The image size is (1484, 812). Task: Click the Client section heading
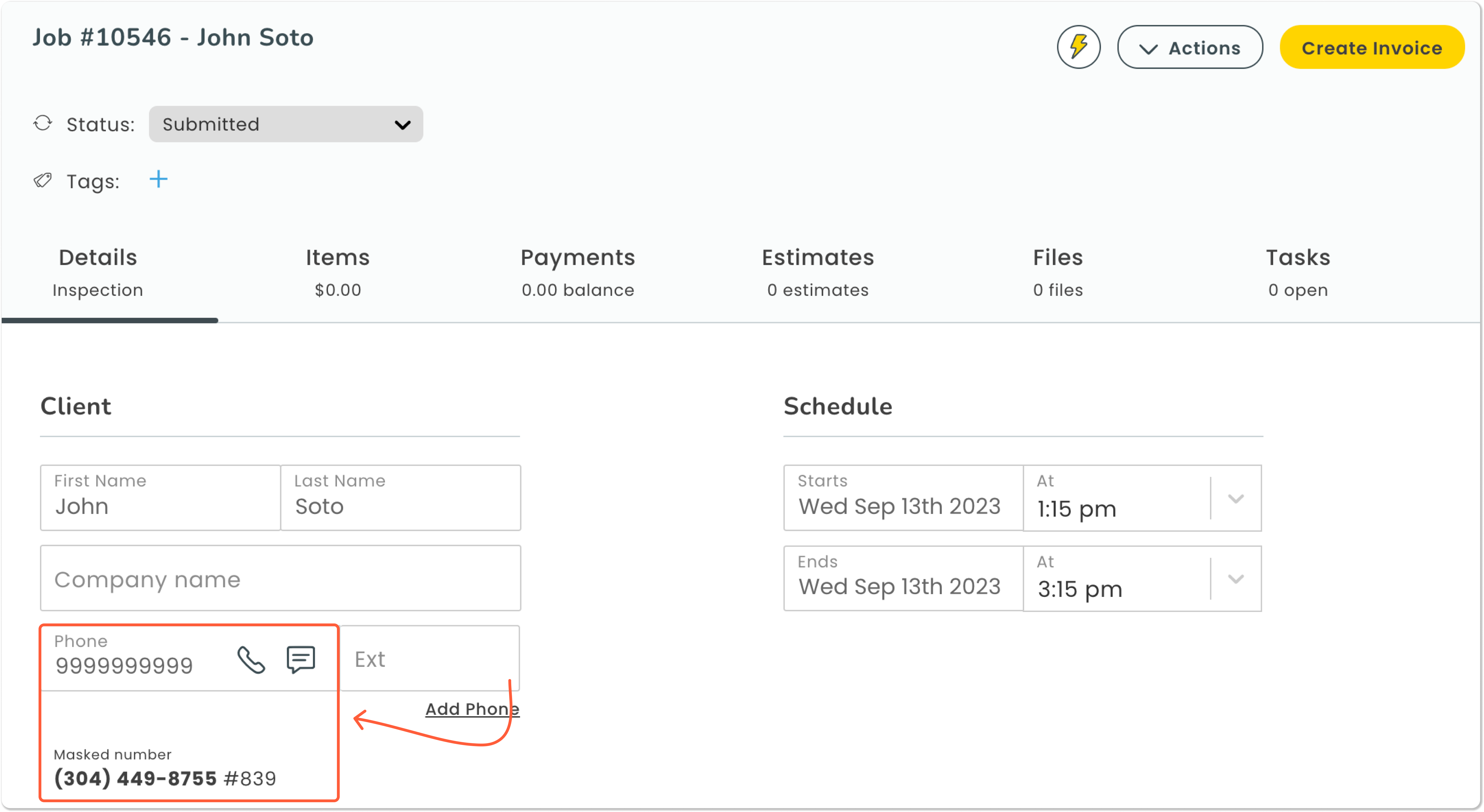(x=75, y=407)
